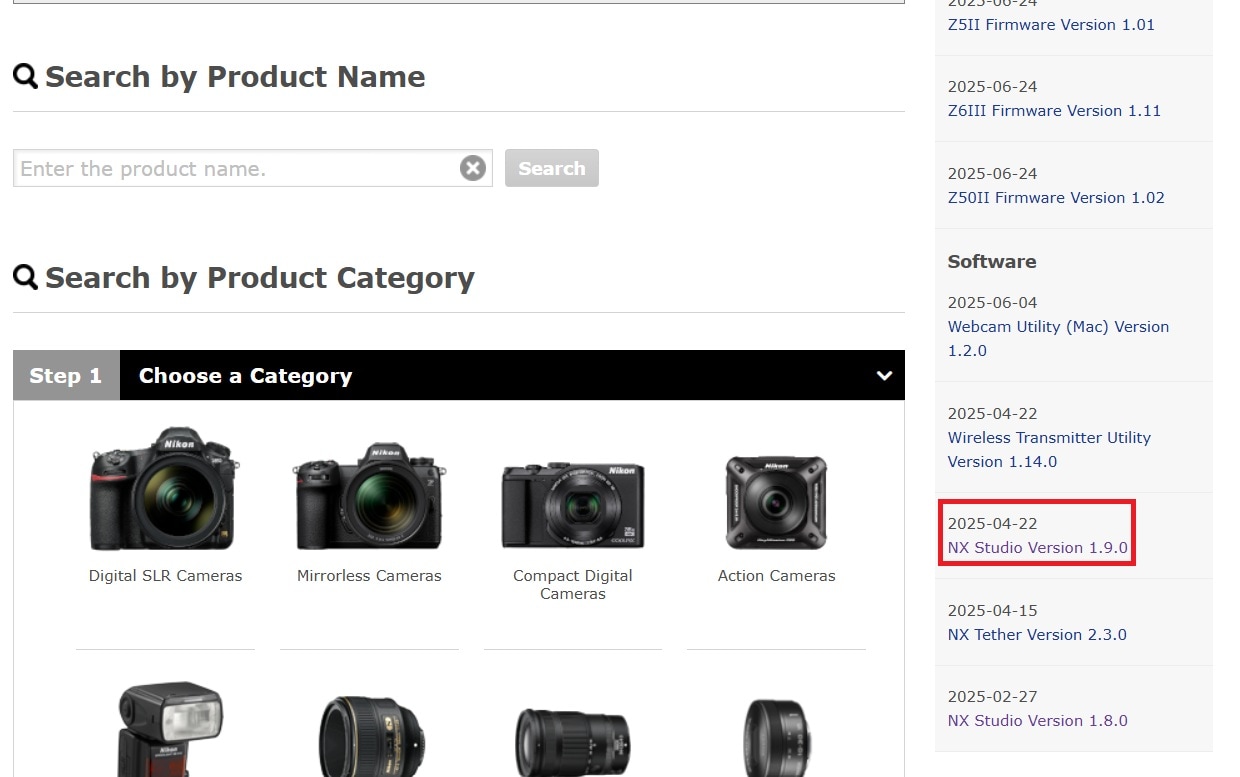This screenshot has height=777, width=1240.
Task: Open Wireless Transmitter Utility Version 1.14.0 link
Action: point(1049,450)
